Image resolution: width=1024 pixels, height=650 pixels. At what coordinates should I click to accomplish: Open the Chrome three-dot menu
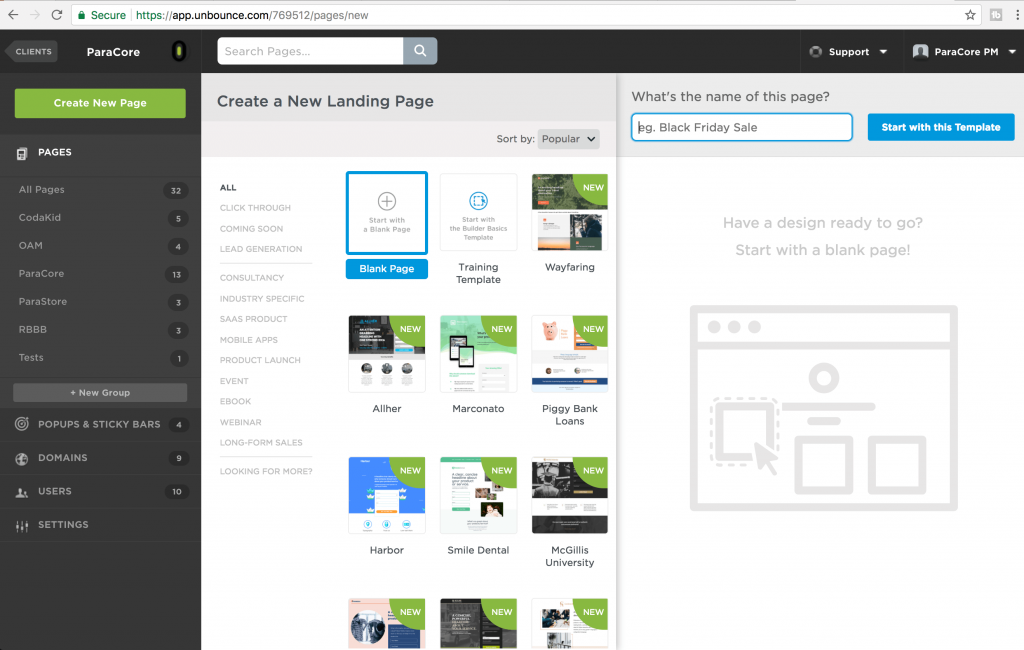[1017, 14]
